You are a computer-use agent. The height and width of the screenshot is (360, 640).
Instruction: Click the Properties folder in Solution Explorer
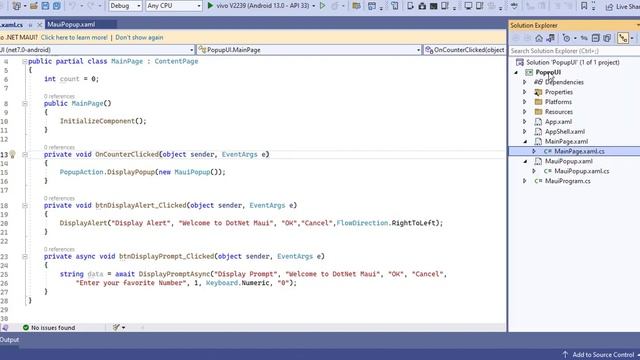[559, 92]
